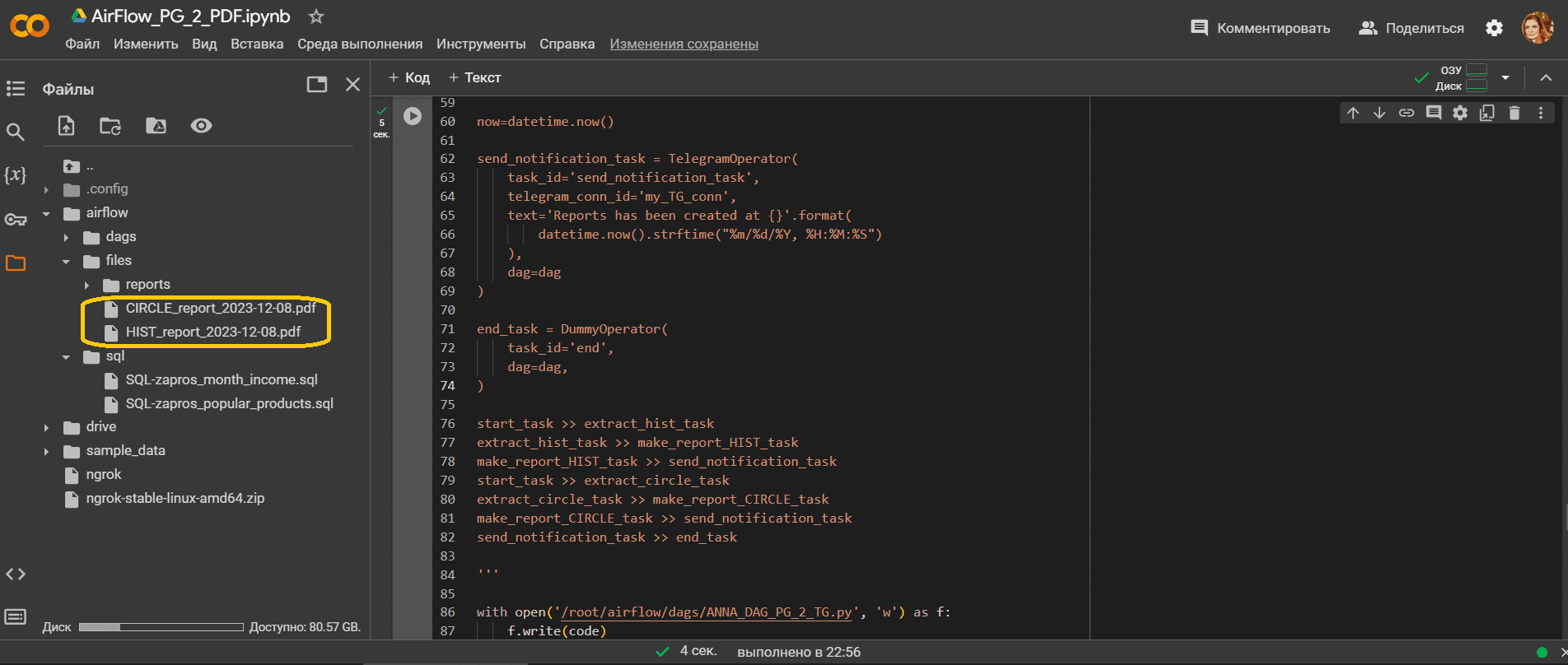Expand the reports folder

click(x=86, y=285)
